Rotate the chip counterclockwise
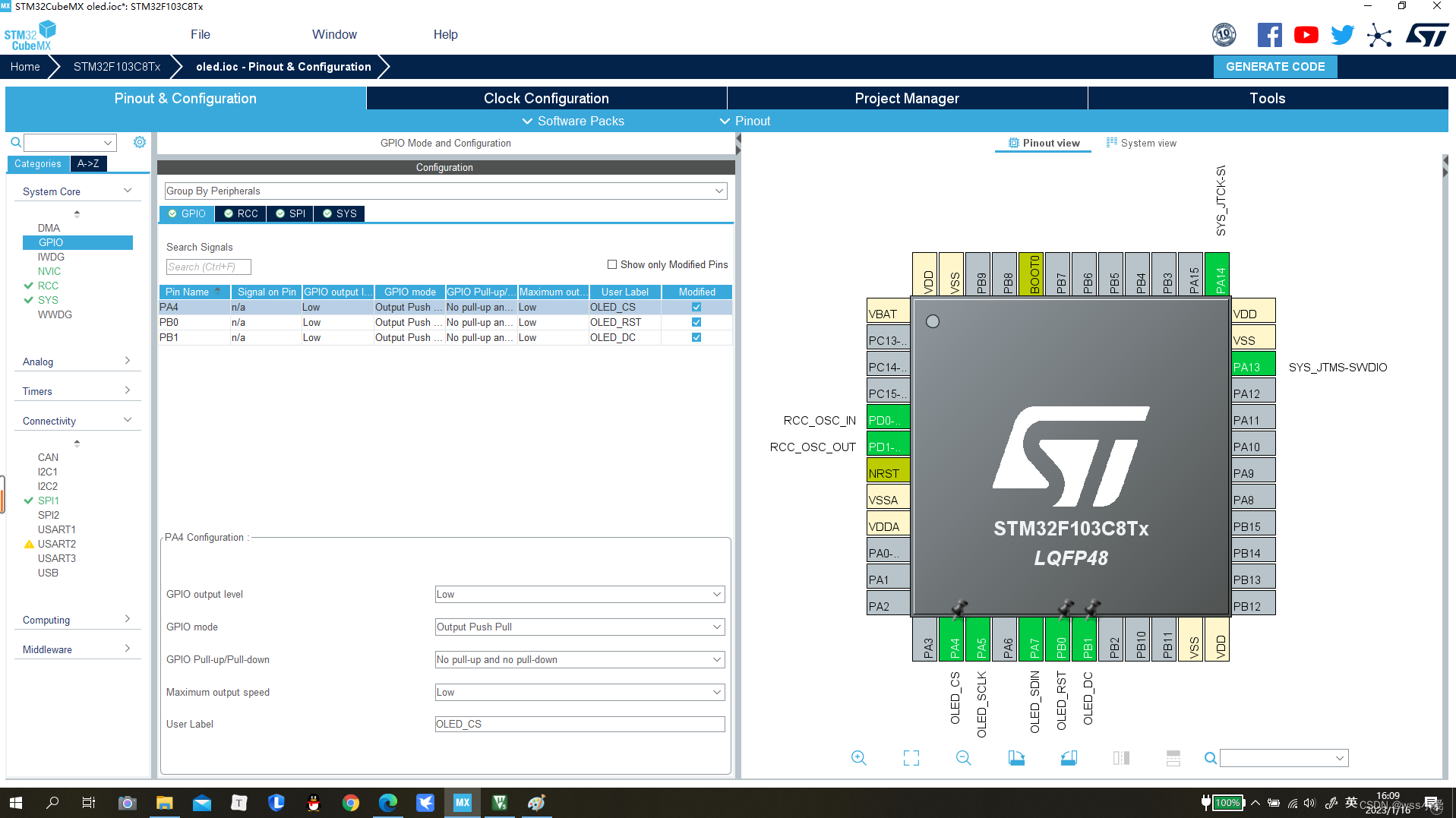The width and height of the screenshot is (1456, 818). [1068, 757]
